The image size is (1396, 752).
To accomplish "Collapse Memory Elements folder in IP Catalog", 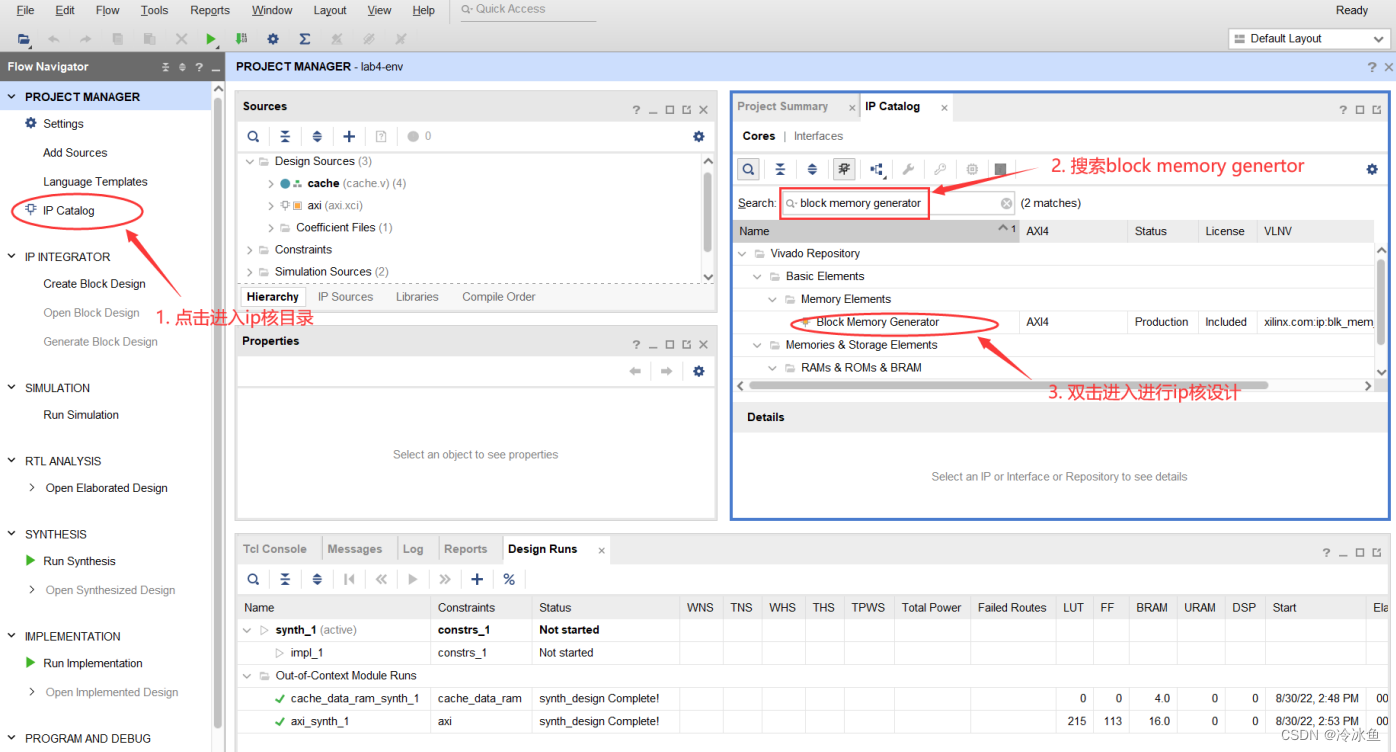I will tap(772, 299).
